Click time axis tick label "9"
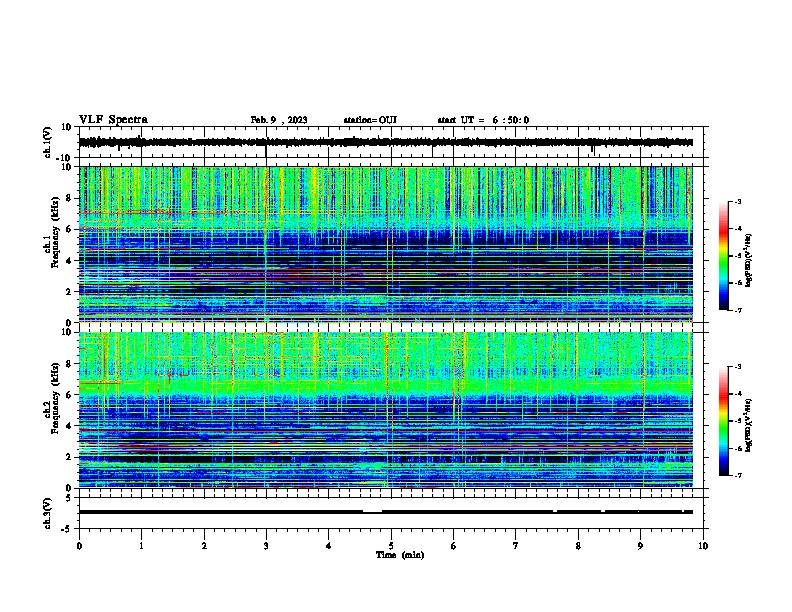This screenshot has height=612, width=792. (640, 546)
